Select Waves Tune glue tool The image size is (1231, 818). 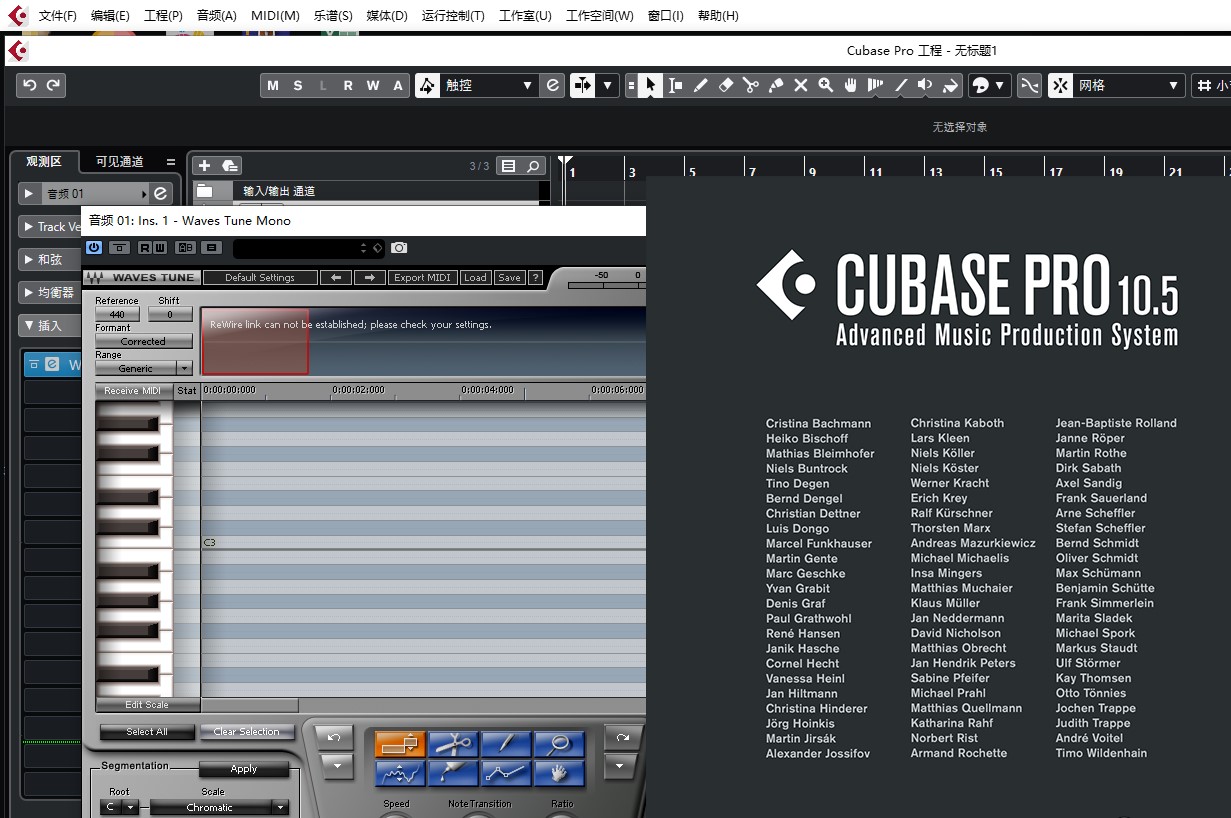tap(453, 773)
